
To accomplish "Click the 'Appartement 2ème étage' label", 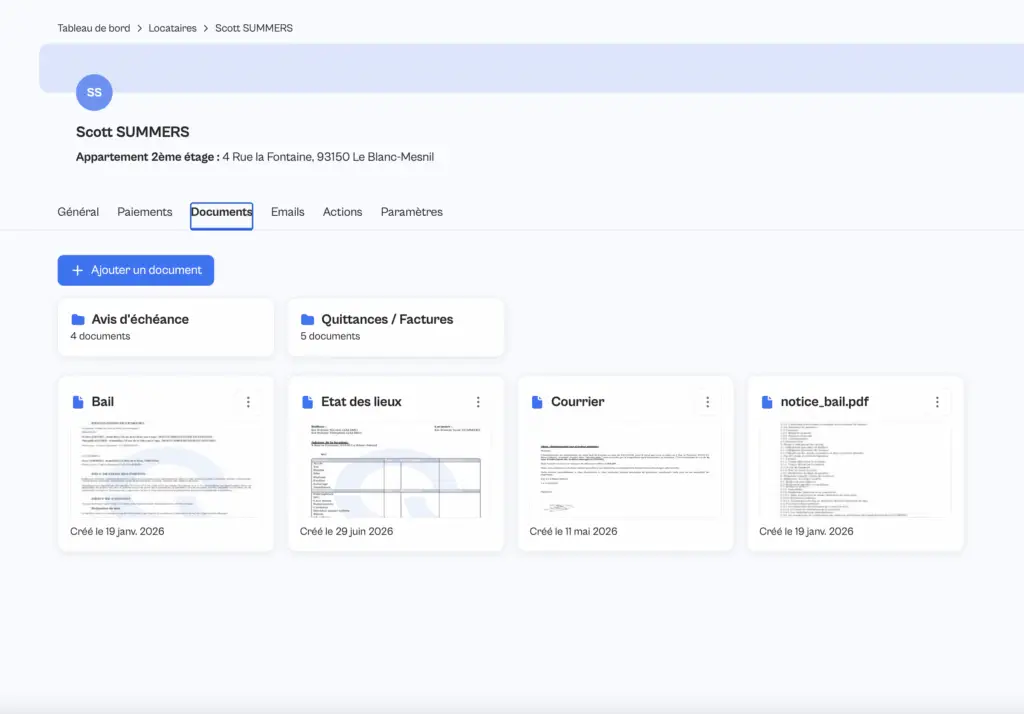I will pyautogui.click(x=148, y=157).
